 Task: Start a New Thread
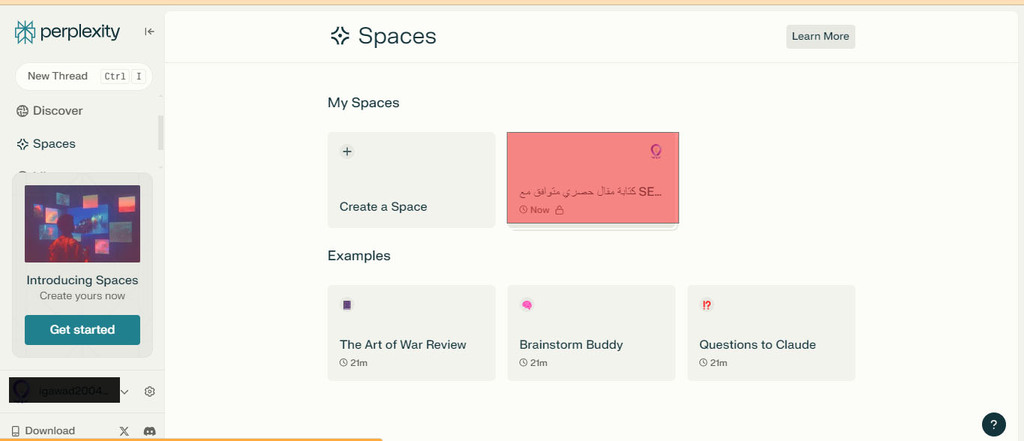[84, 76]
